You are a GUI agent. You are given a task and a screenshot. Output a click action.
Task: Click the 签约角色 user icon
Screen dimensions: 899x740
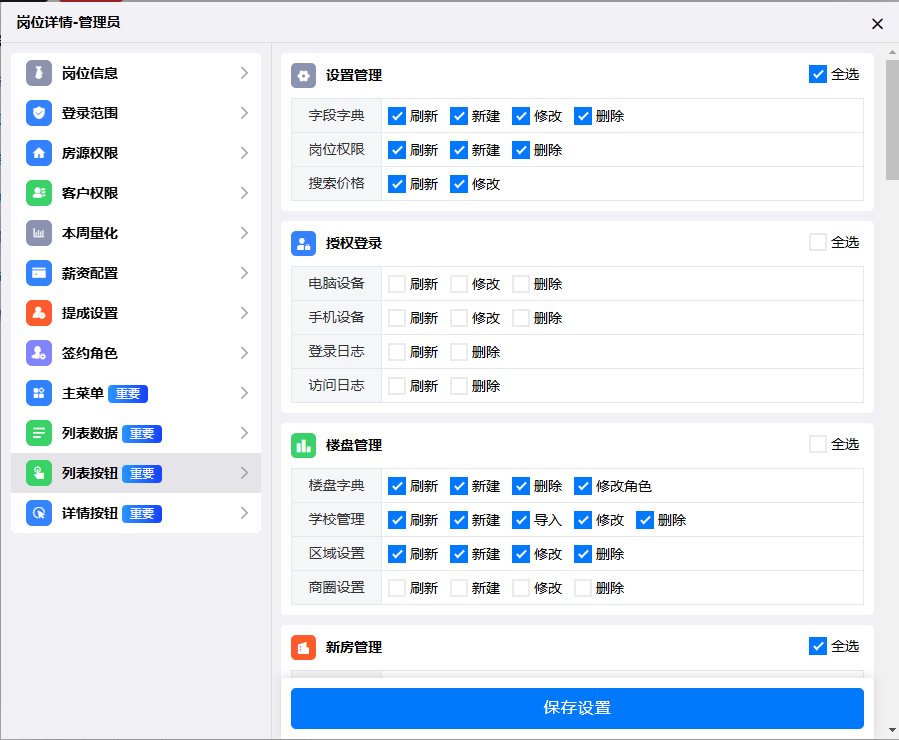tap(38, 353)
